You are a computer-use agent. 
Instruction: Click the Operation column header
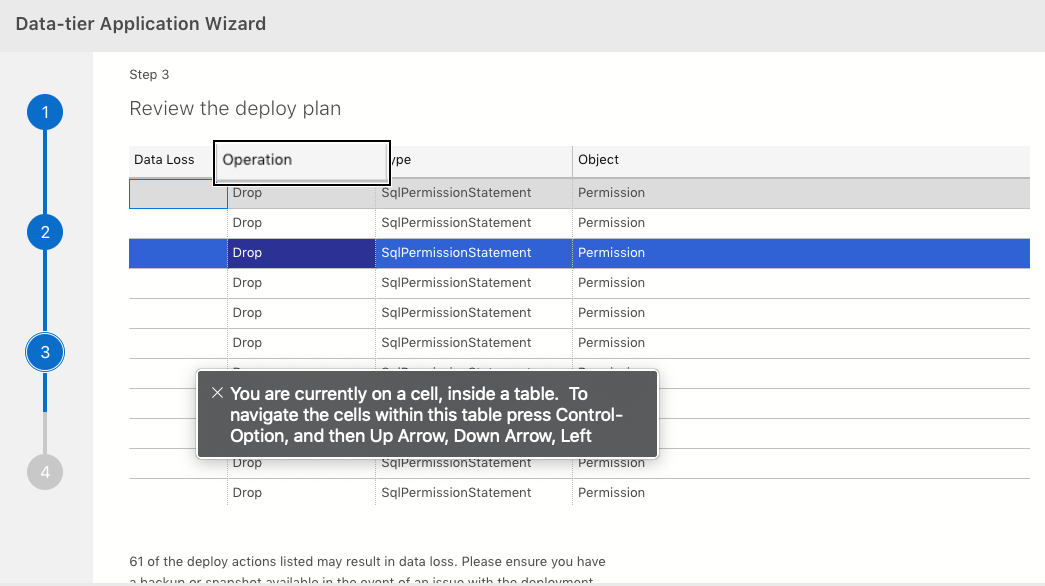click(258, 160)
